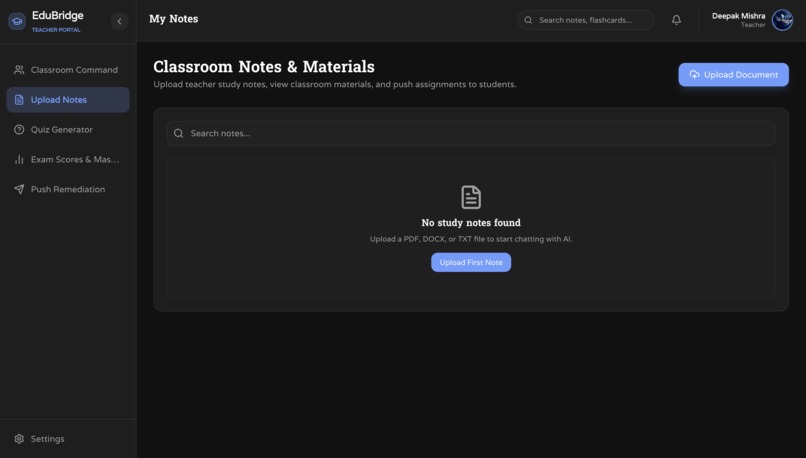Open Settings at the sidebar bottom
Image resolution: width=806 pixels, height=458 pixels.
68,438
